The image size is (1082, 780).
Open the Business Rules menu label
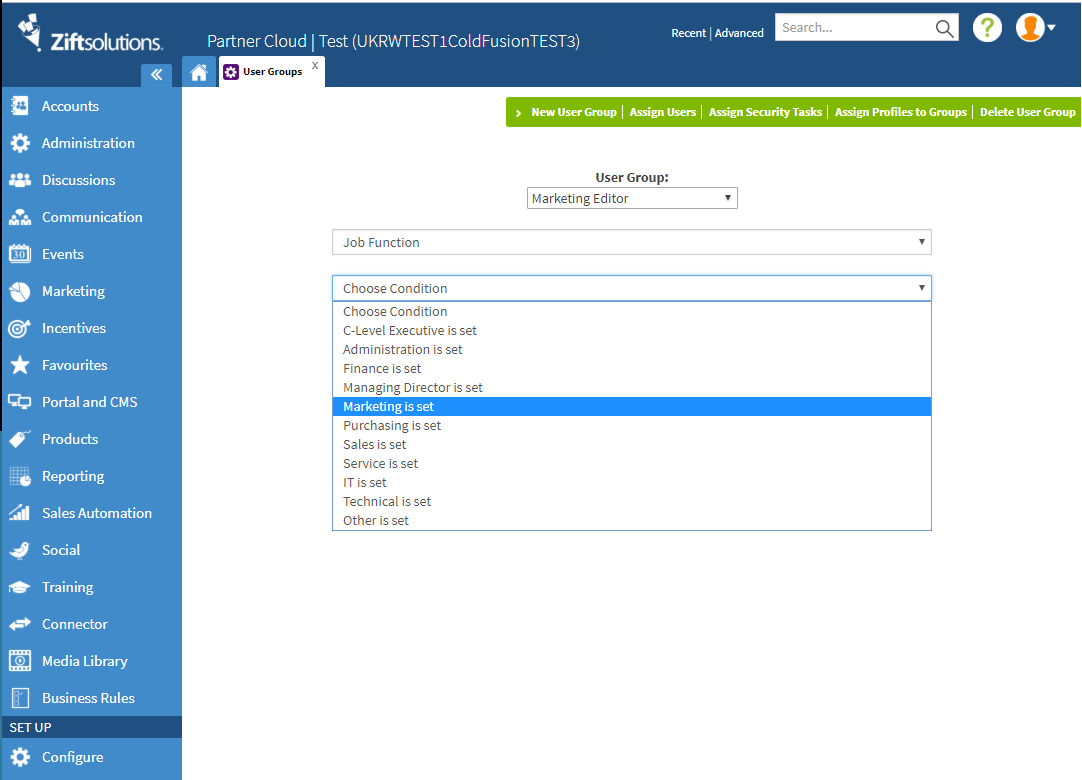[88, 698]
